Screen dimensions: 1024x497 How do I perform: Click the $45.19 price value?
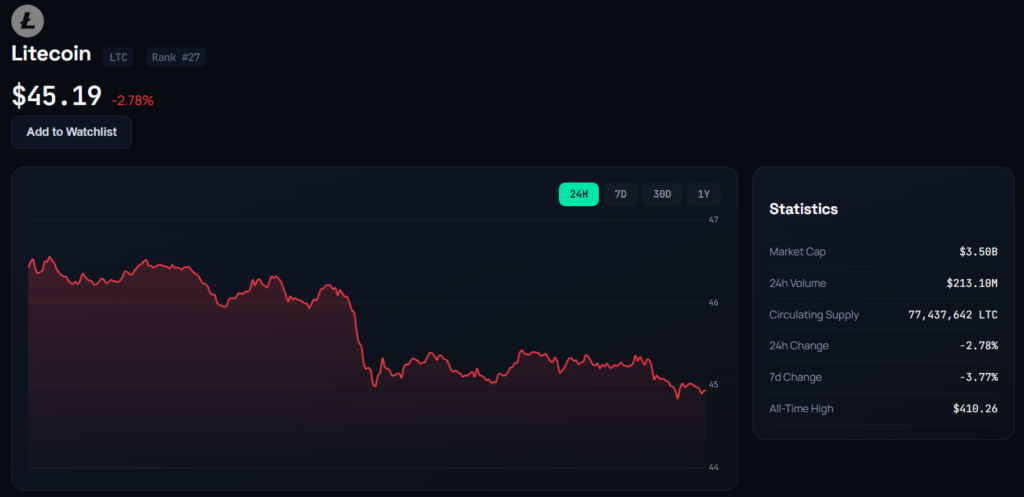point(57,96)
